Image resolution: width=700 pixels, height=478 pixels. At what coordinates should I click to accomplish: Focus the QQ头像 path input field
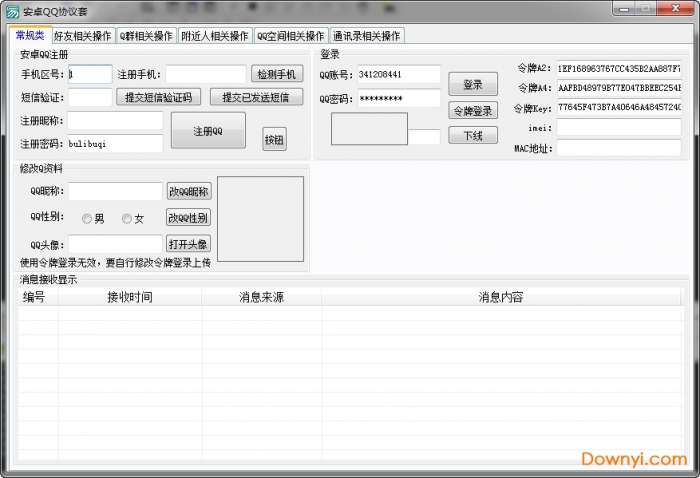tap(115, 244)
